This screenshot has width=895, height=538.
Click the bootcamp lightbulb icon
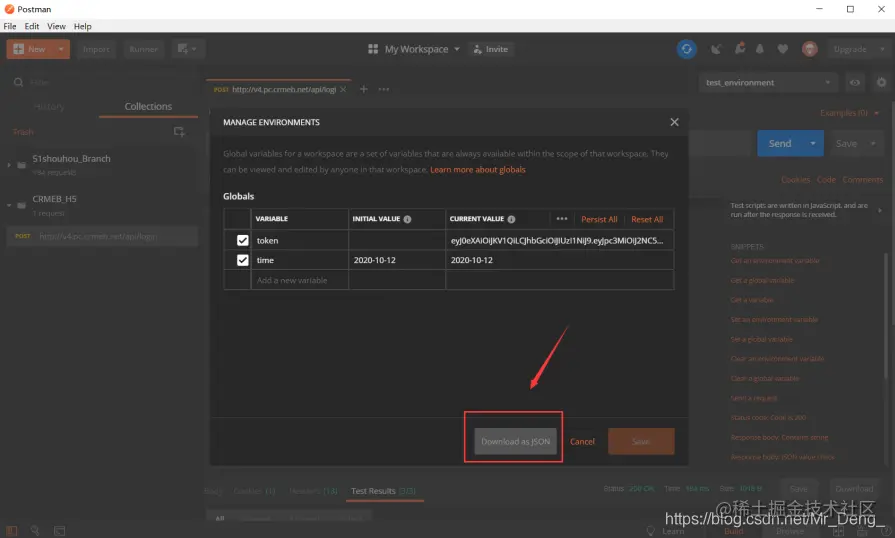coord(650,531)
